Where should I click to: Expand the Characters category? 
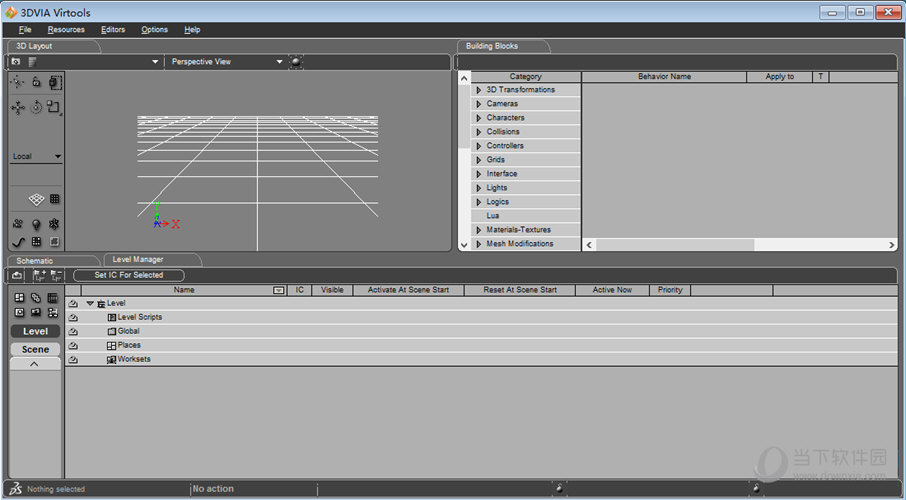pos(478,118)
